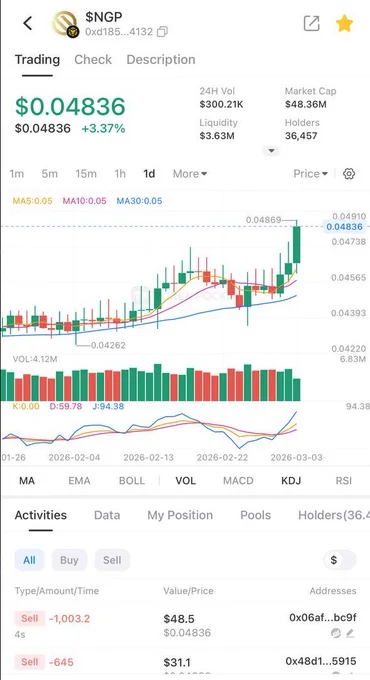Open the Holders tab
This screenshot has width=370, height=680.
[334, 515]
